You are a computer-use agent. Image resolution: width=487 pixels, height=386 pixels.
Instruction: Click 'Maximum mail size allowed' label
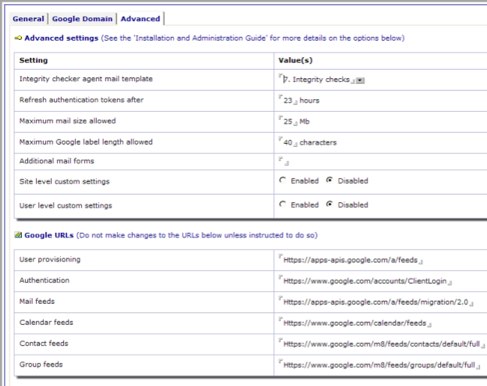pyautogui.click(x=68, y=121)
